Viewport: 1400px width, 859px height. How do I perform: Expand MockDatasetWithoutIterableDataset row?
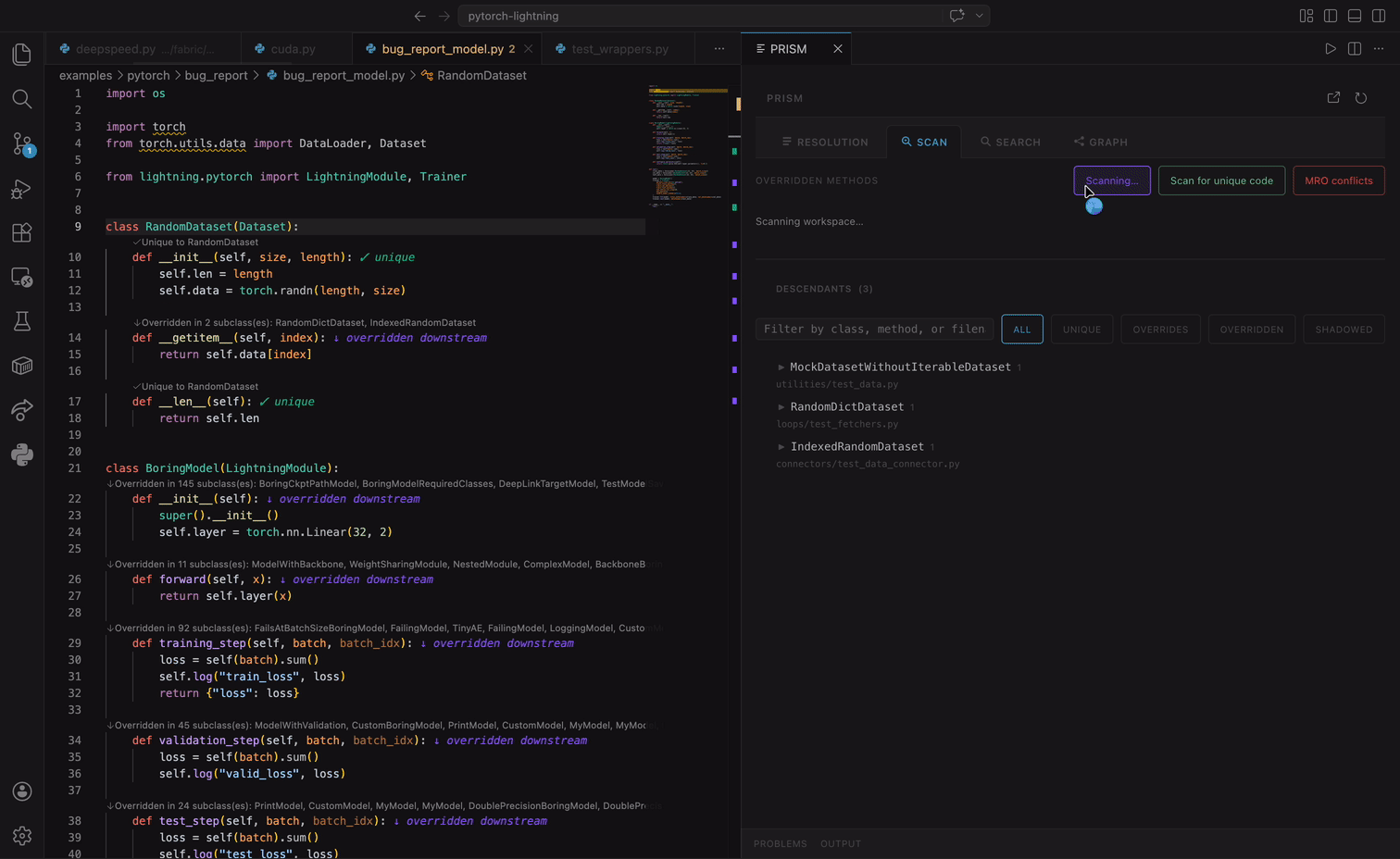pos(898,367)
